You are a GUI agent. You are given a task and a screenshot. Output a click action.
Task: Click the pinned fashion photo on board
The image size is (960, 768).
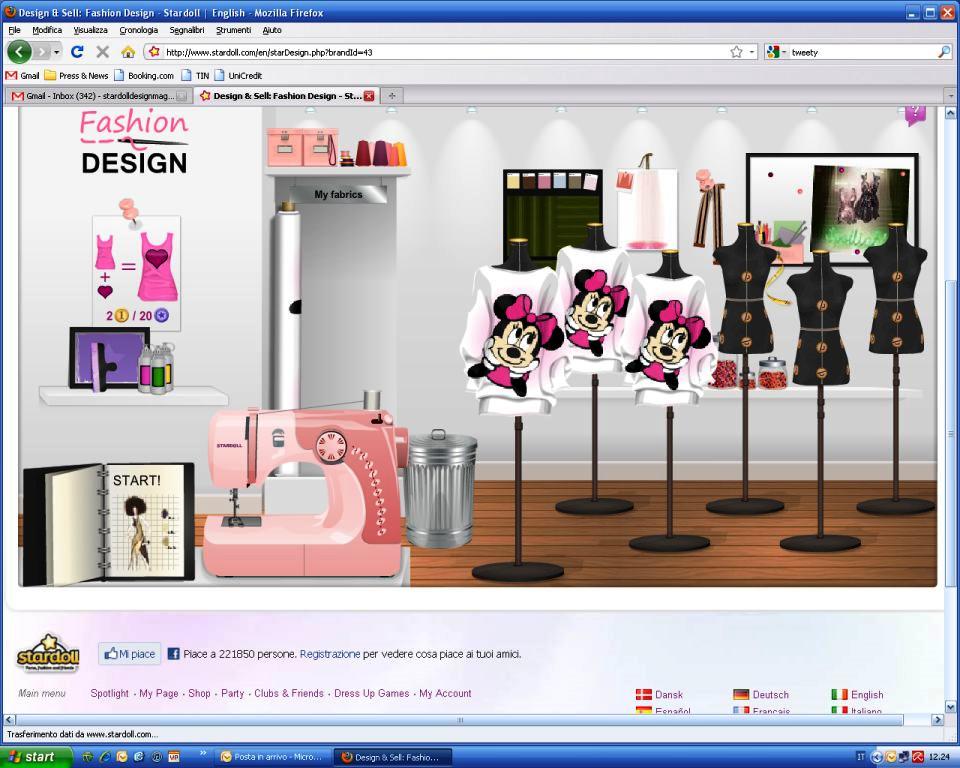pyautogui.click(x=858, y=208)
